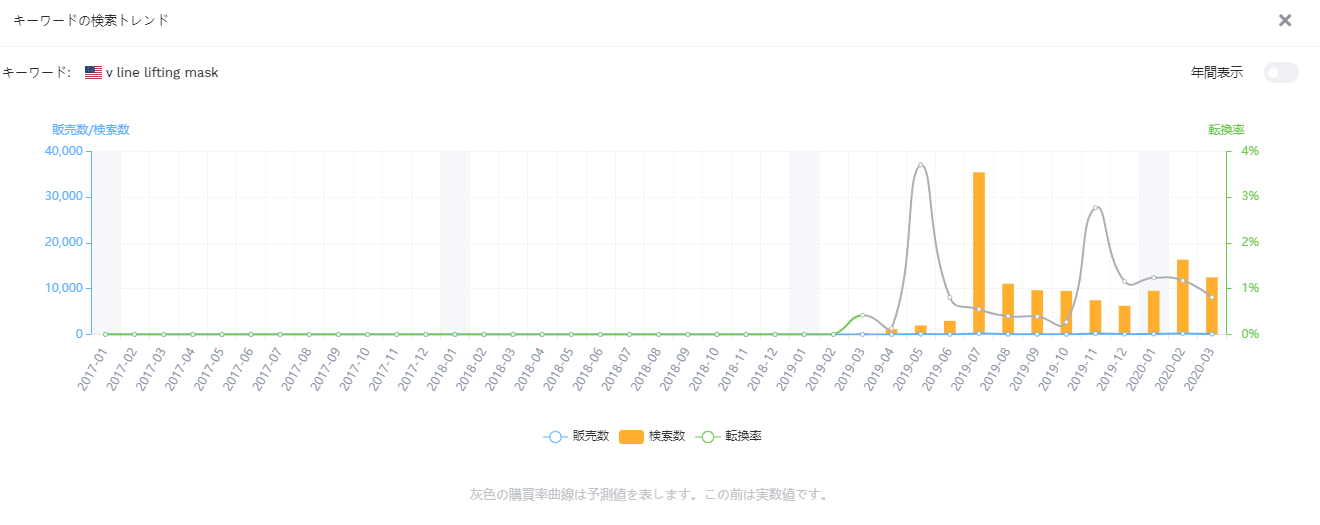Toggle 検索数 series in chart legend
This screenshot has height=525, width=1320.
(x=652, y=436)
